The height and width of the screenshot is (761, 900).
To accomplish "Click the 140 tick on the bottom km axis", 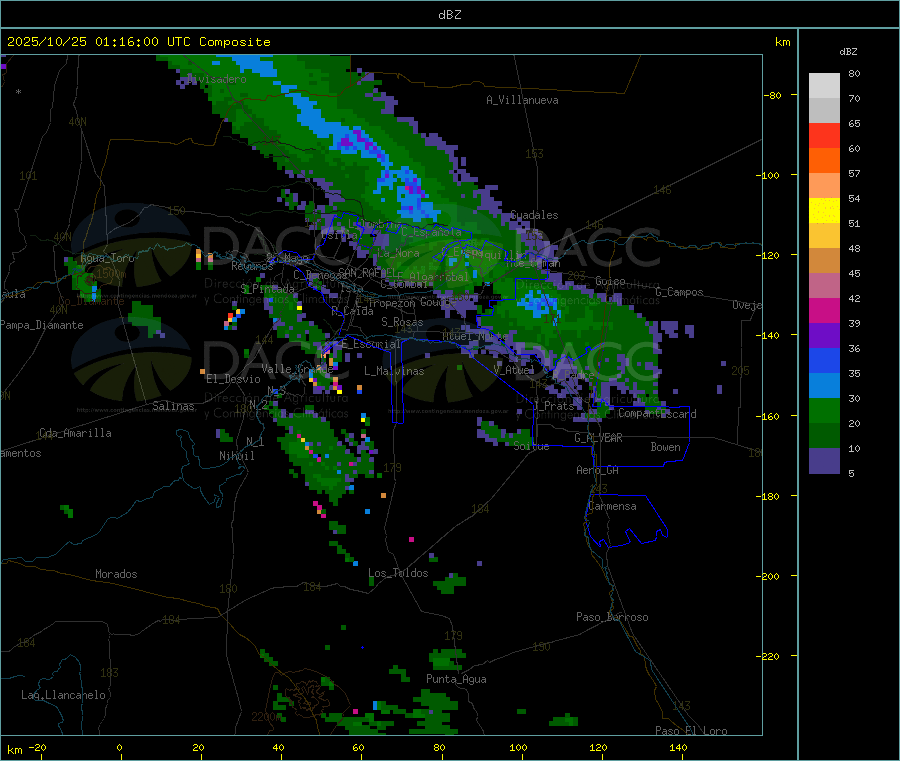I will [x=678, y=747].
